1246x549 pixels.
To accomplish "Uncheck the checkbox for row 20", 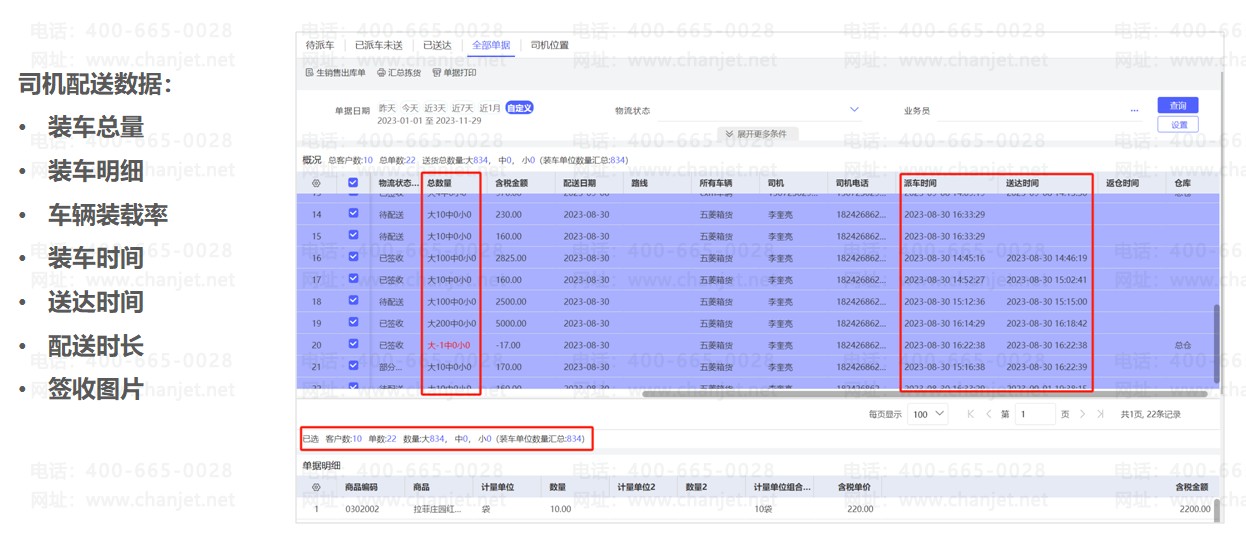I will tap(353, 344).
